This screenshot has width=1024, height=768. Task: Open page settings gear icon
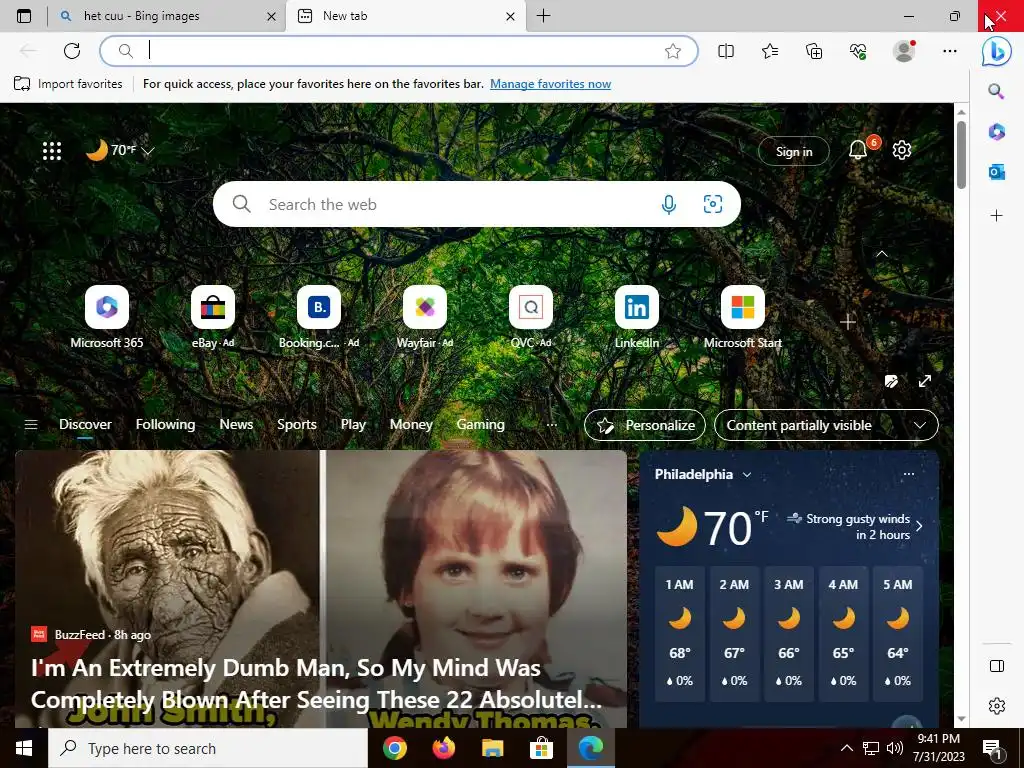(902, 150)
